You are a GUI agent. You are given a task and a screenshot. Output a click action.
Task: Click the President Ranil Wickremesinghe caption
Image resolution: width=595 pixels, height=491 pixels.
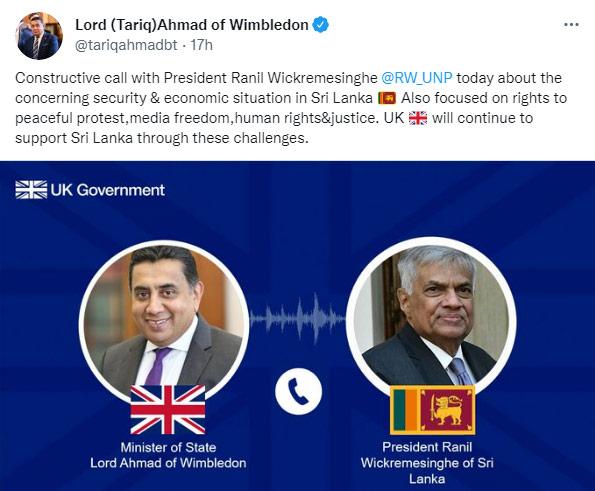pyautogui.click(x=427, y=463)
